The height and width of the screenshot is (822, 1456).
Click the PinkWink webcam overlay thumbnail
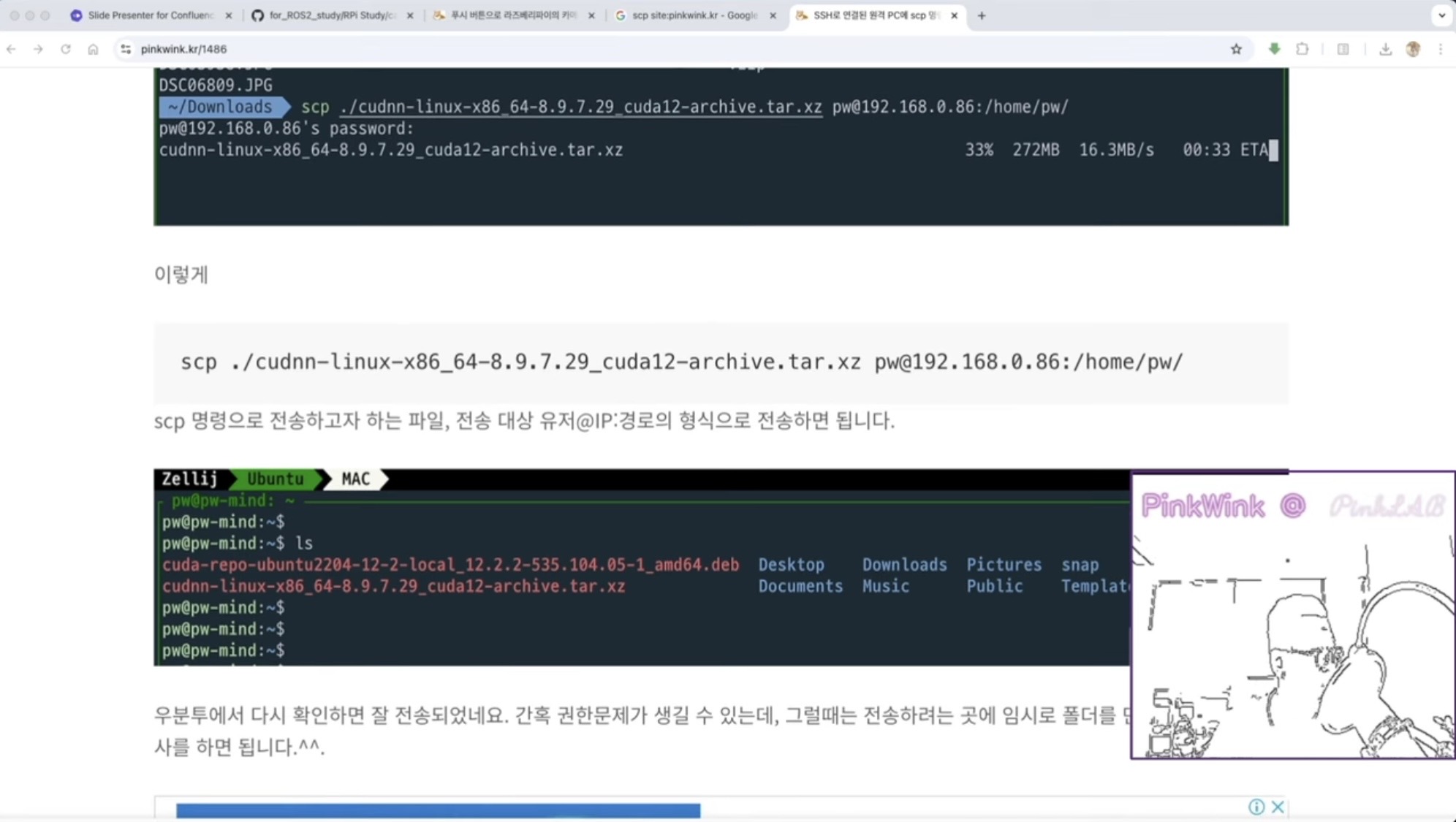pos(1292,615)
